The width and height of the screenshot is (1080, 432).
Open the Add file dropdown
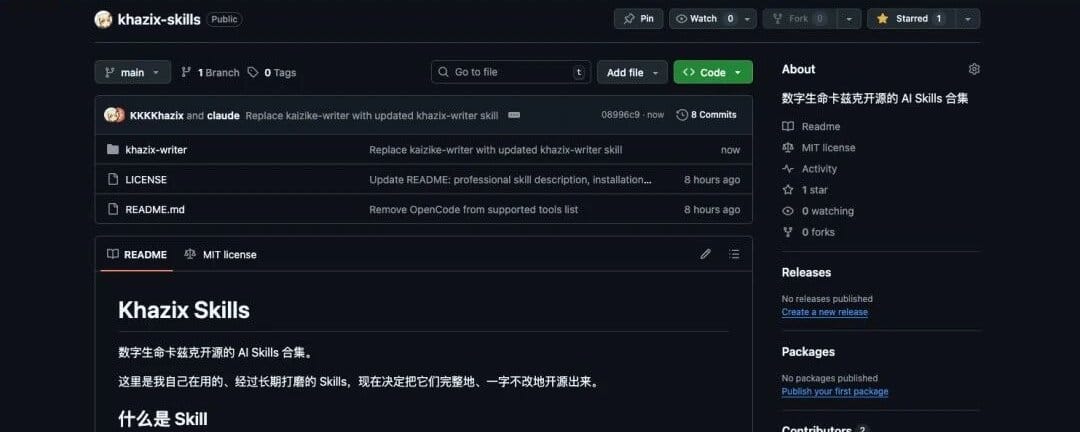(x=632, y=72)
